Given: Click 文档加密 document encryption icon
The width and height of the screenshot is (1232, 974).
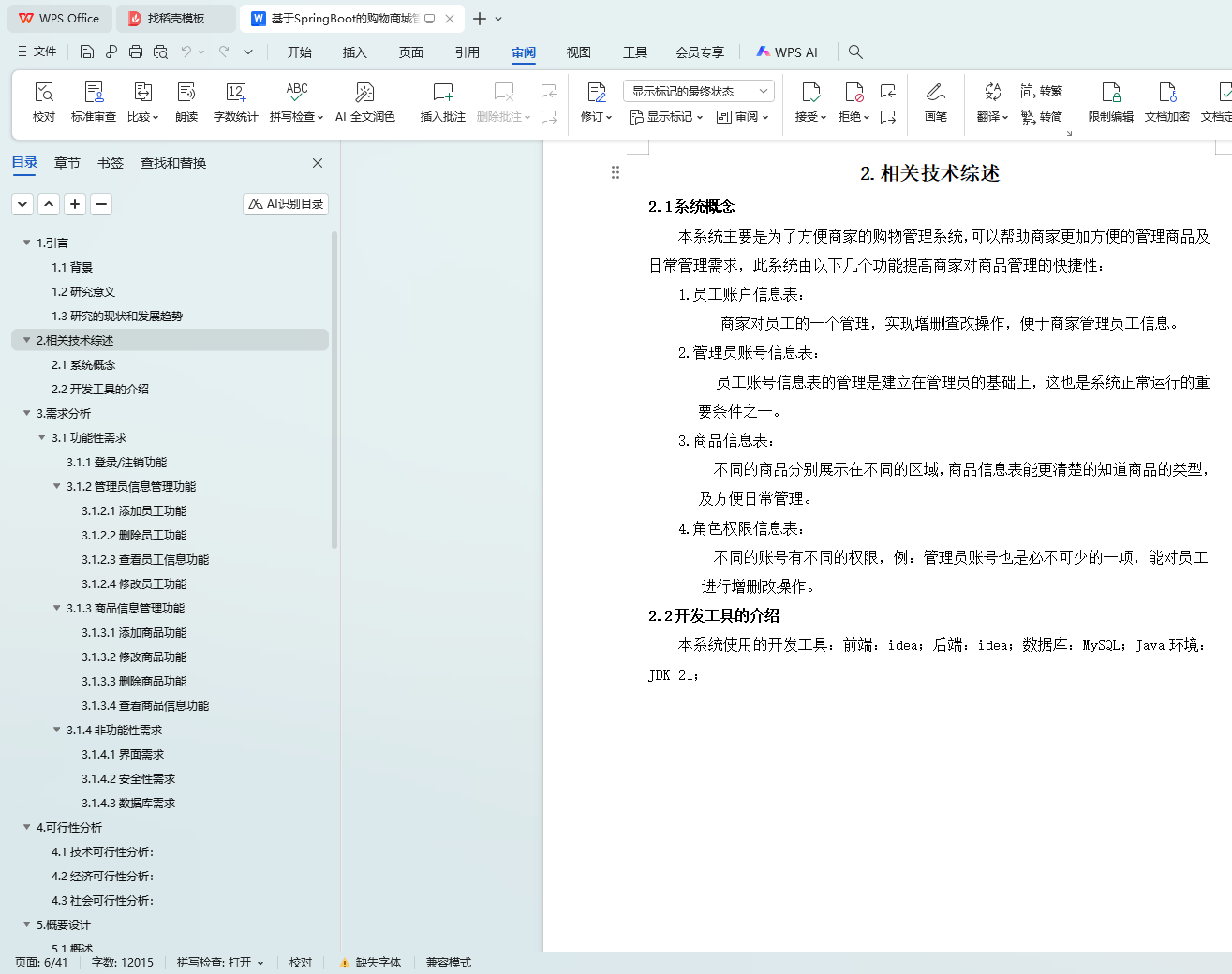Looking at the screenshot, I should tap(1167, 101).
